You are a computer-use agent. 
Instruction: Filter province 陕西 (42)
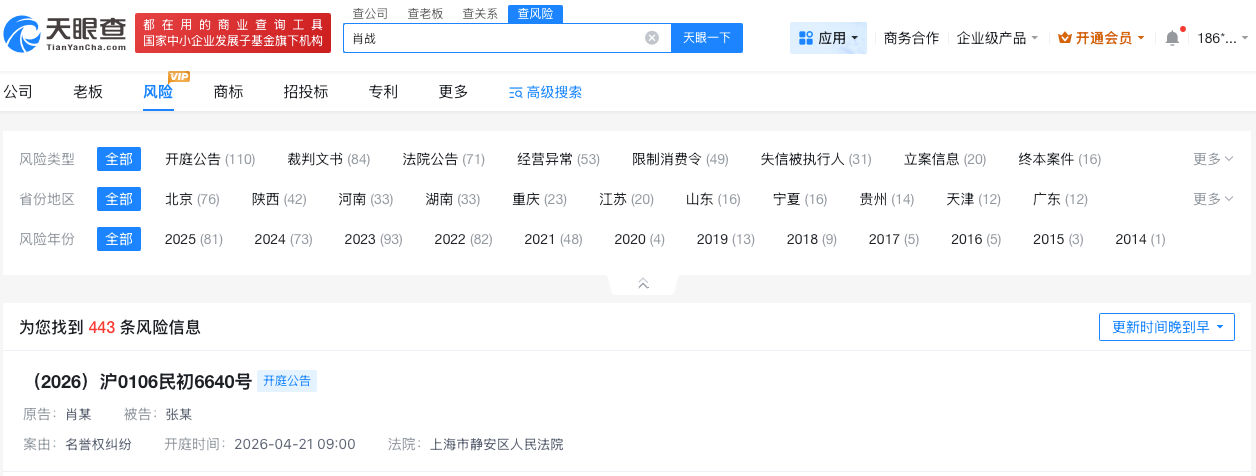click(279, 199)
